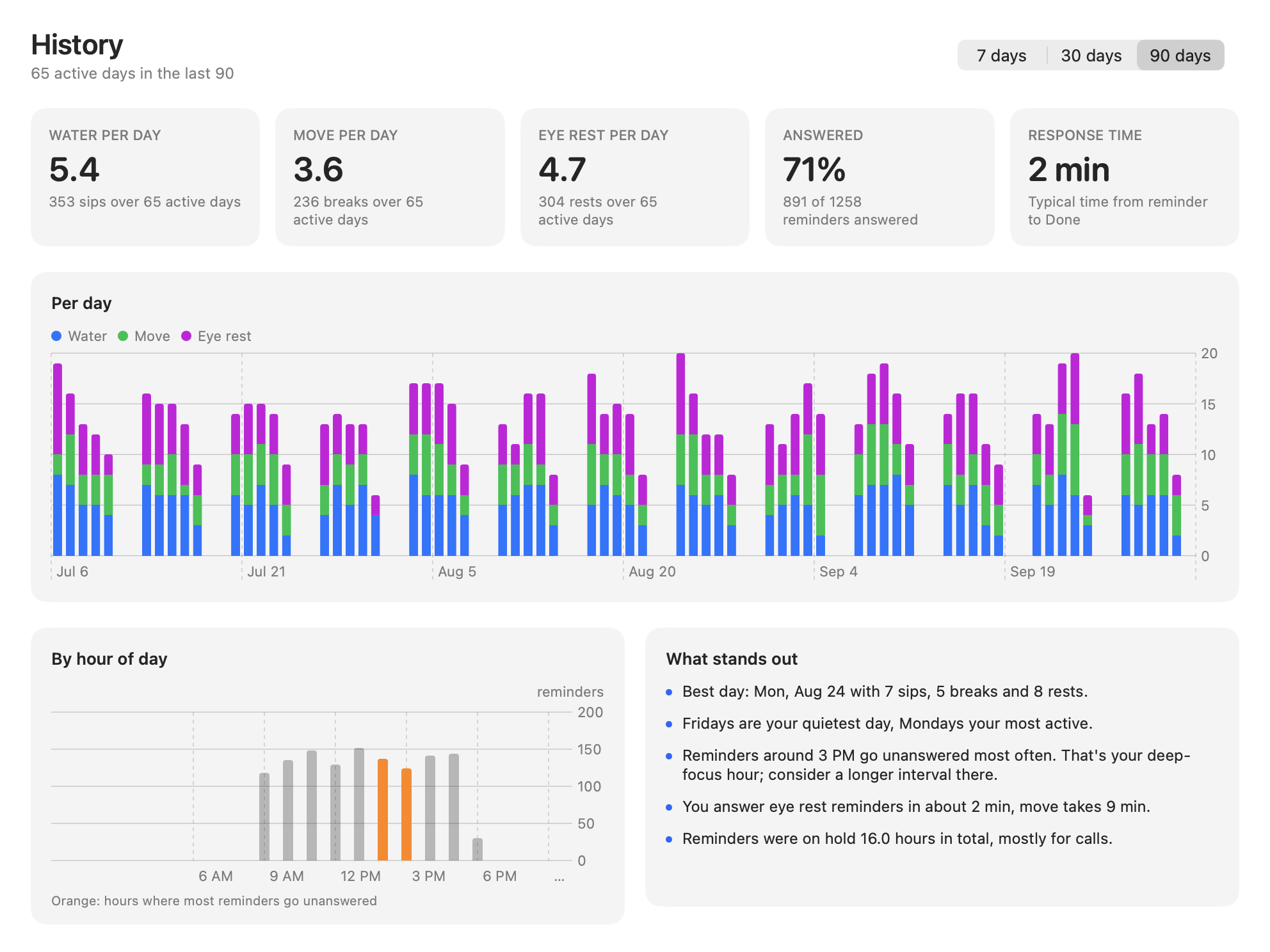Click the Water legend dot
This screenshot has height=952, width=1270.
[56, 336]
